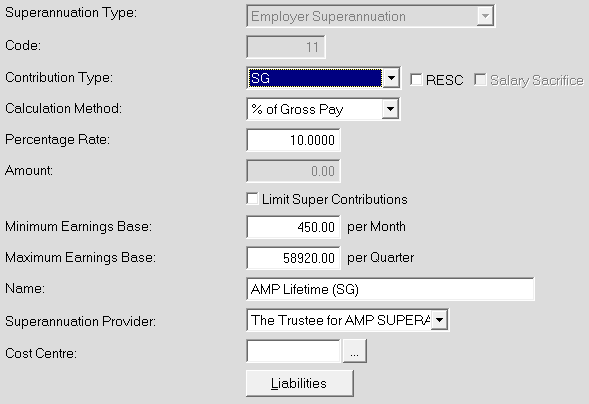The image size is (589, 404).
Task: Toggle the Salary Sacrifice checkbox
Action: click(480, 80)
